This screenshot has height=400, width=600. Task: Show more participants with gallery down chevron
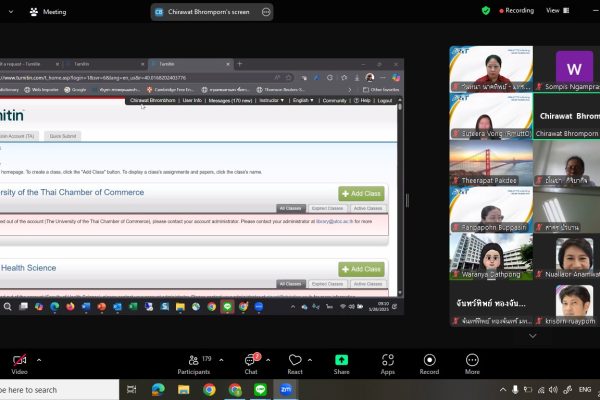532,336
